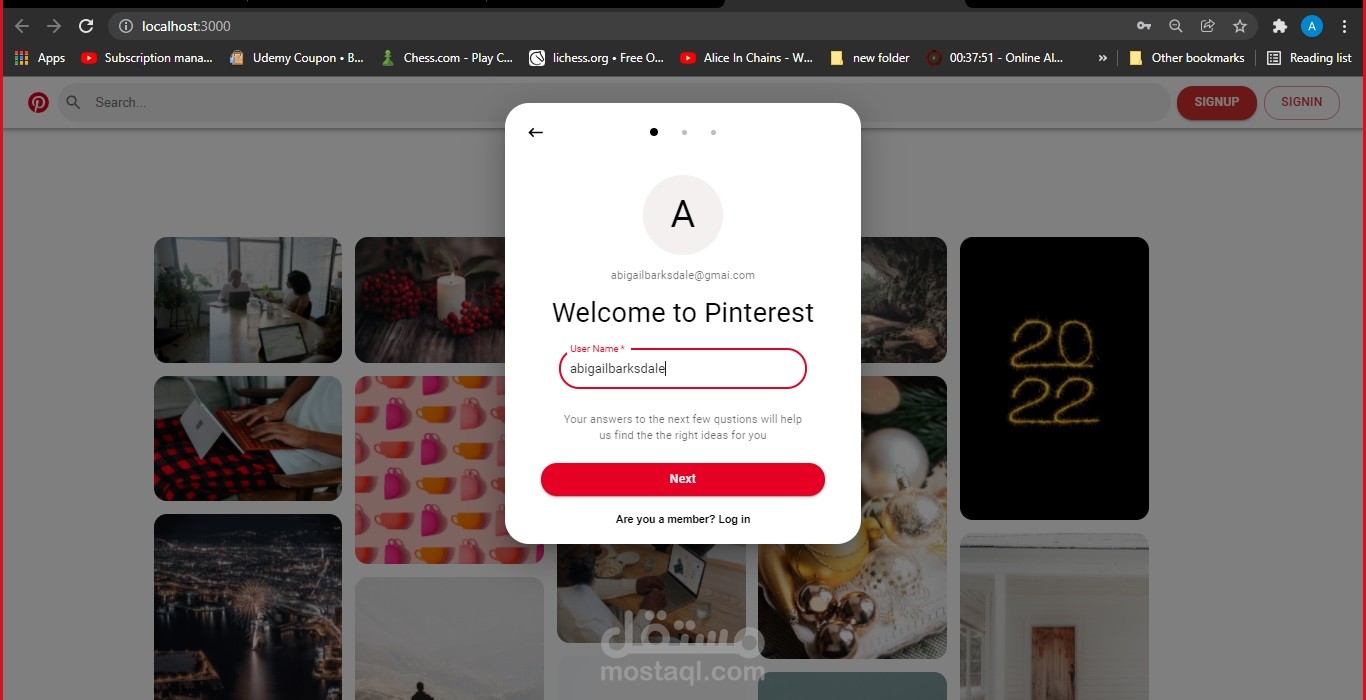Click the Pinterest logo icon
Viewport: 1366px width, 700px height.
38,102
